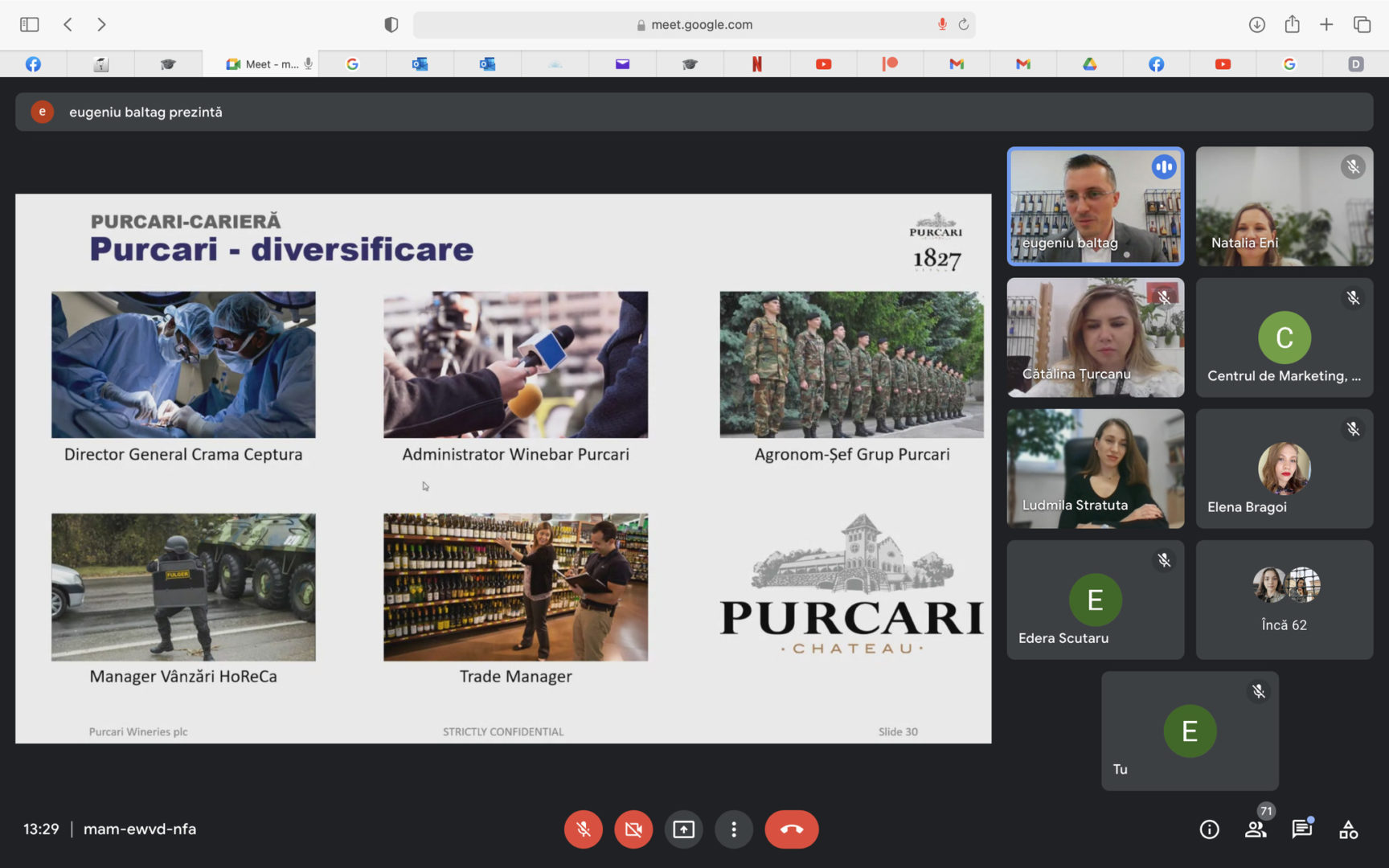Open the meeting details info icon

click(x=1209, y=829)
